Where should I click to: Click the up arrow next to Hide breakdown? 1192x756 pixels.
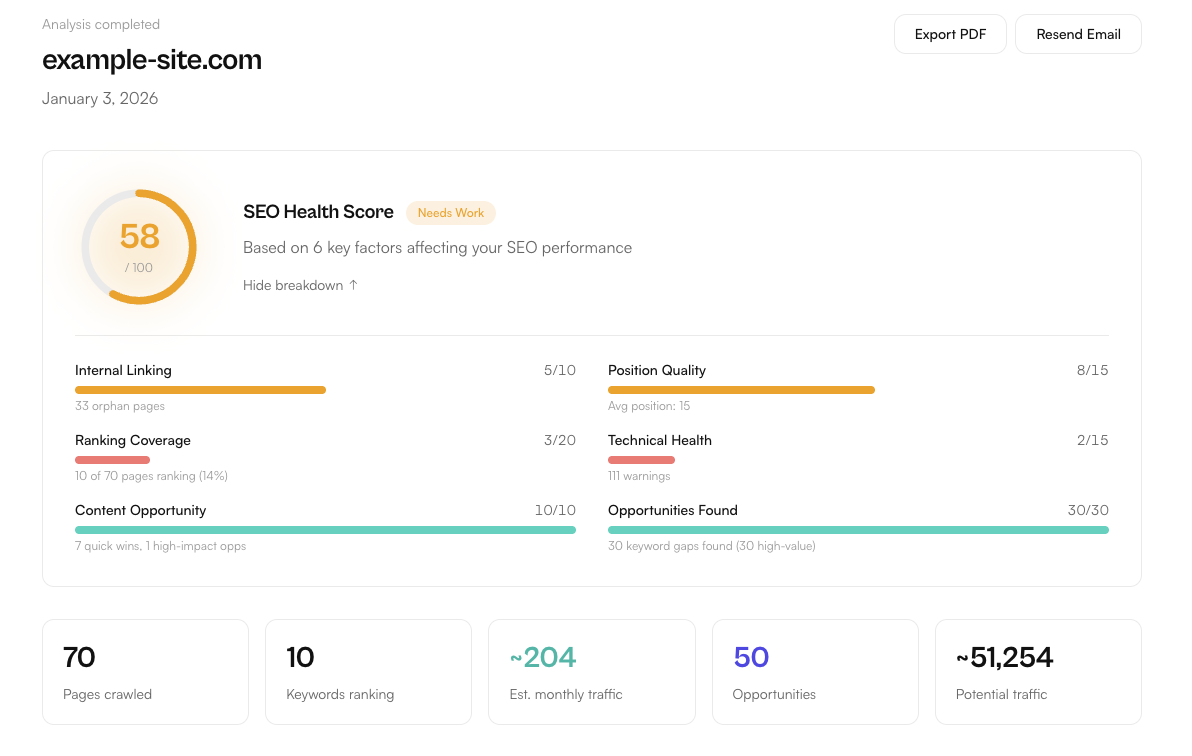(354, 285)
